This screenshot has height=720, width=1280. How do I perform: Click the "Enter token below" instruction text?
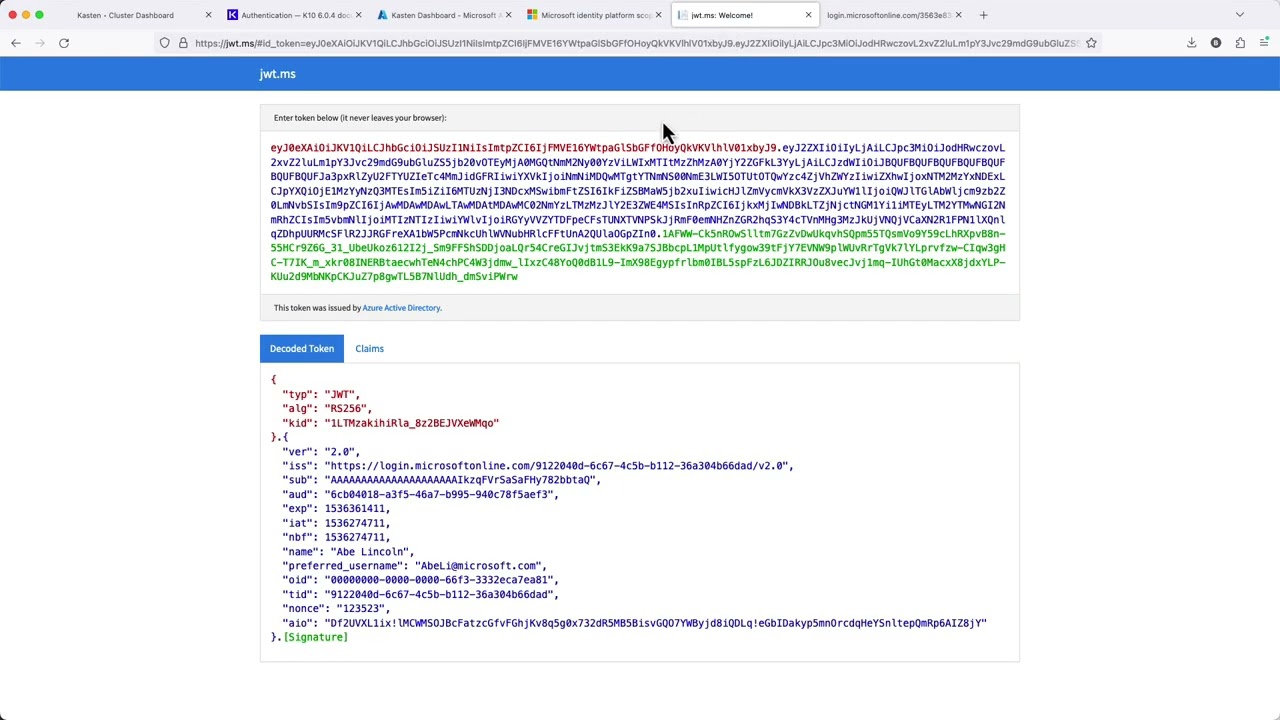point(360,118)
